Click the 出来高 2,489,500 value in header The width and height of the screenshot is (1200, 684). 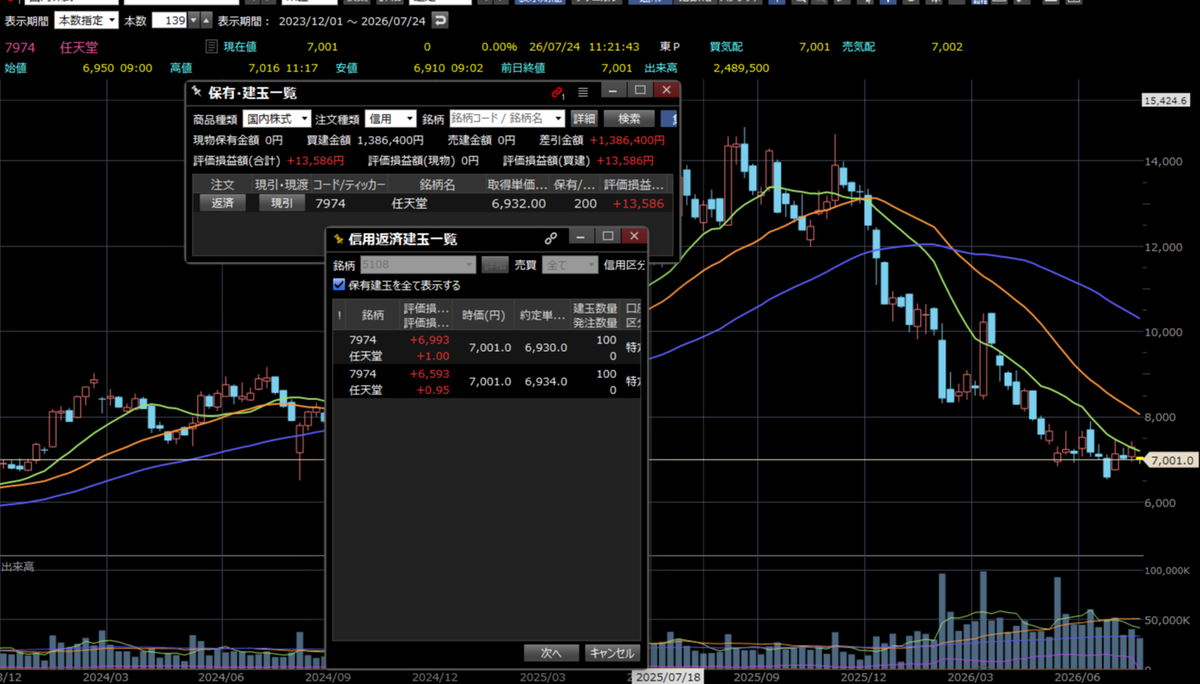pyautogui.click(x=741, y=68)
